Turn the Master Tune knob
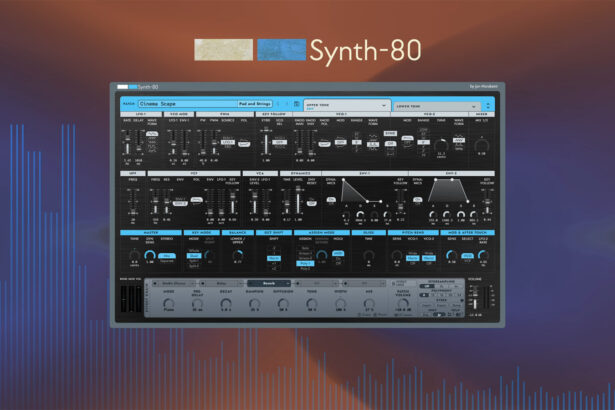 (x=135, y=255)
